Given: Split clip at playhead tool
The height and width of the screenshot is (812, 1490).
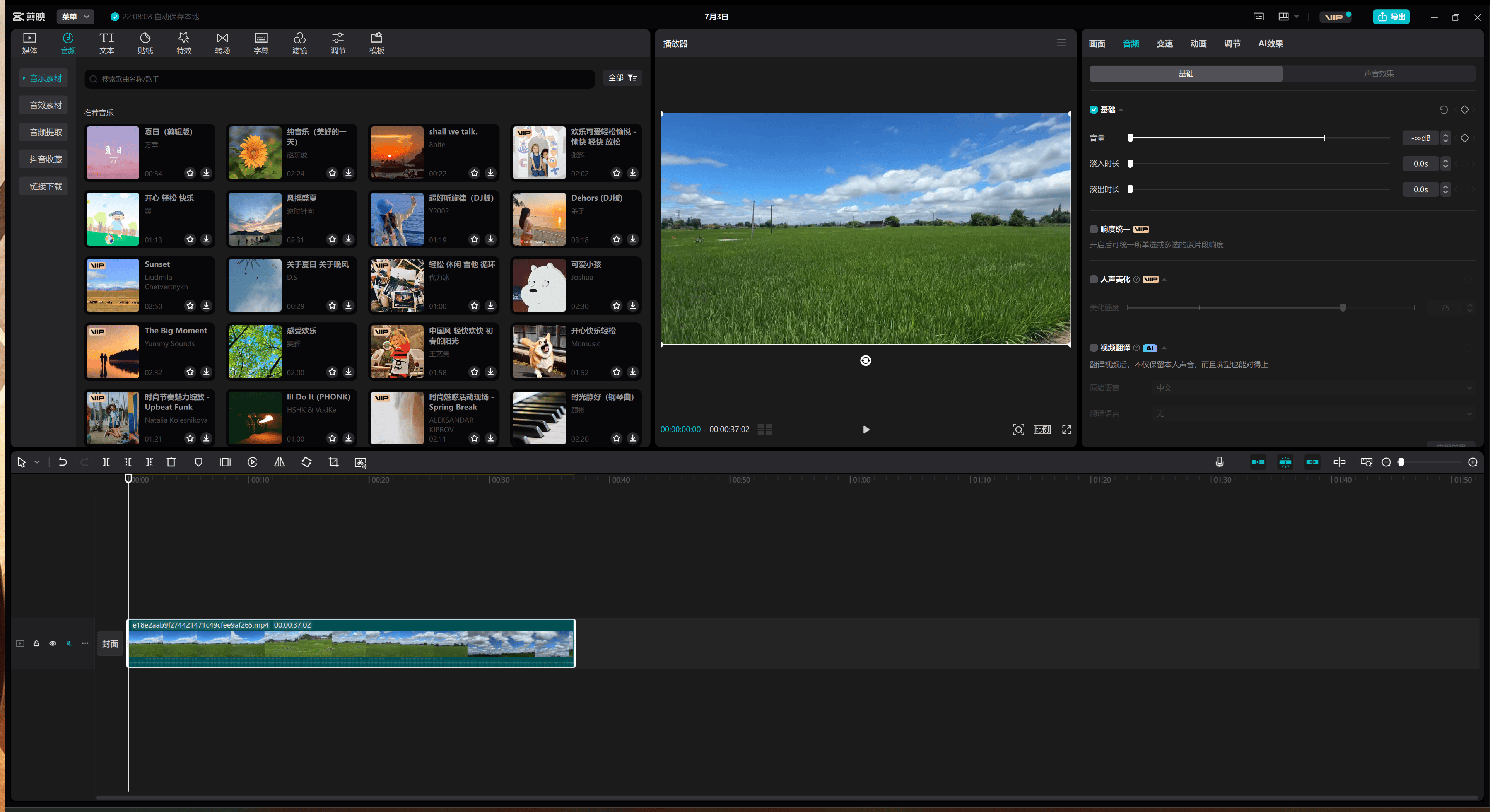Looking at the screenshot, I should tap(106, 462).
